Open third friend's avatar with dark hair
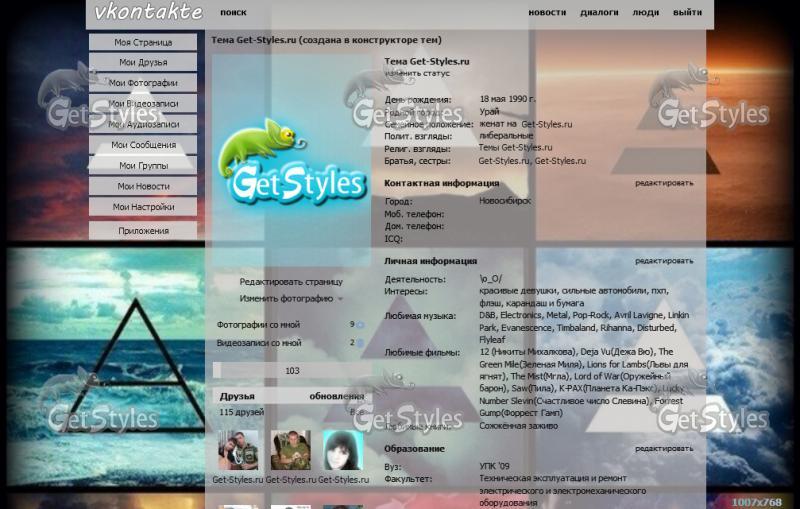The image size is (800, 509). [342, 450]
